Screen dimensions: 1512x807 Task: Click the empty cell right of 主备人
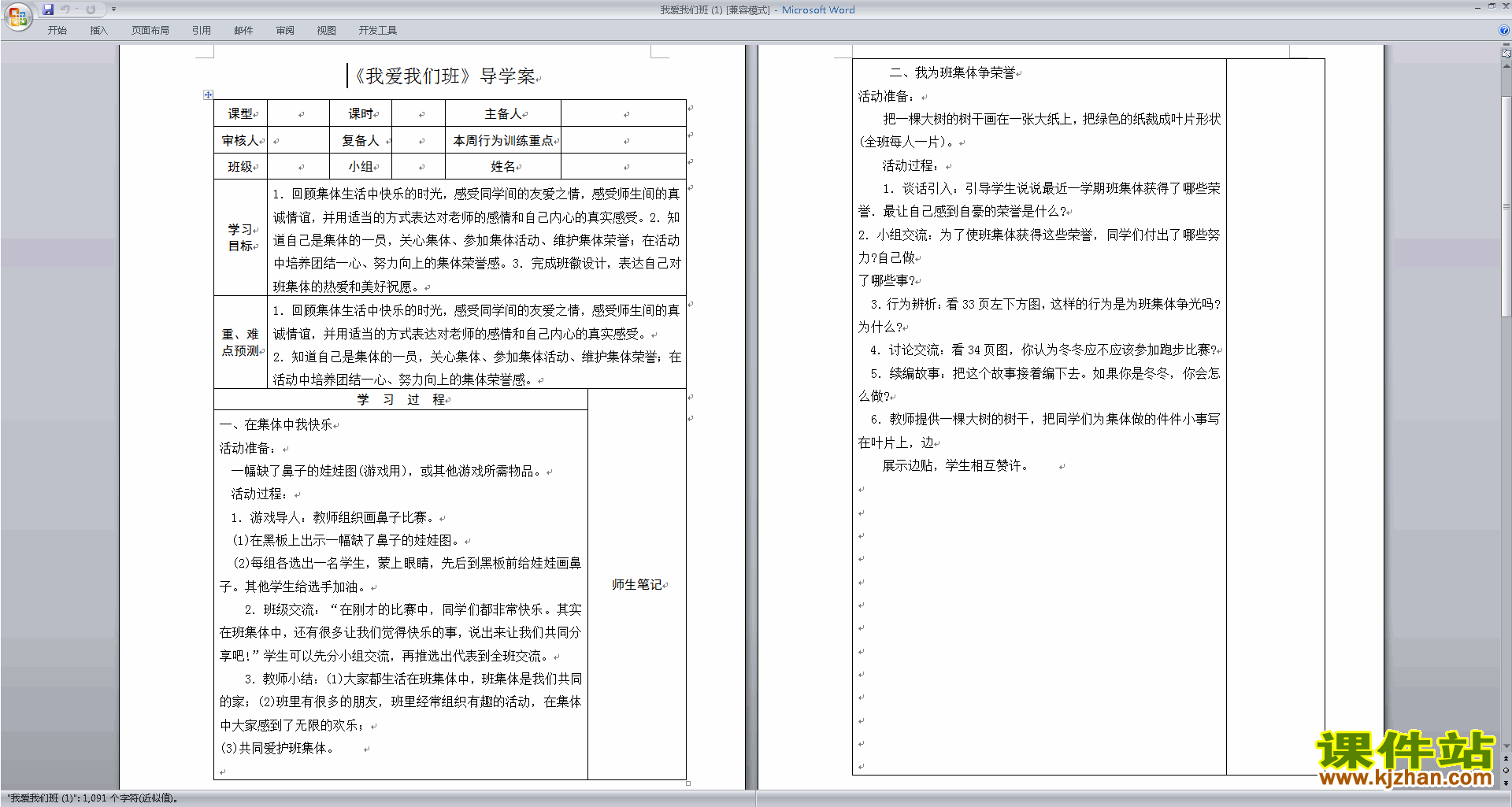tap(624, 113)
